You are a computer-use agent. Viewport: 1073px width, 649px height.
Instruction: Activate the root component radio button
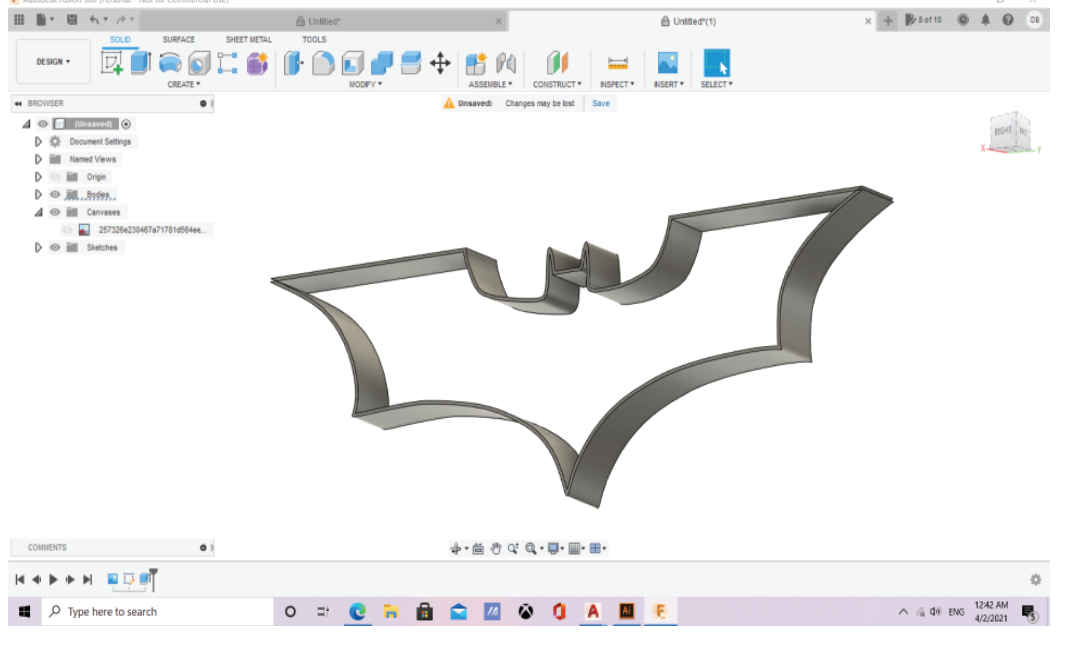126,124
